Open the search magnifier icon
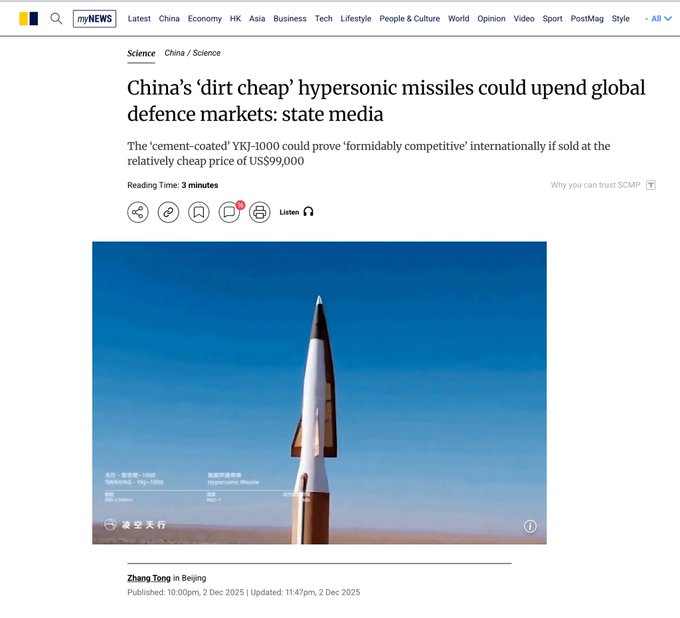Viewport: 680px width, 618px height. 56,18
